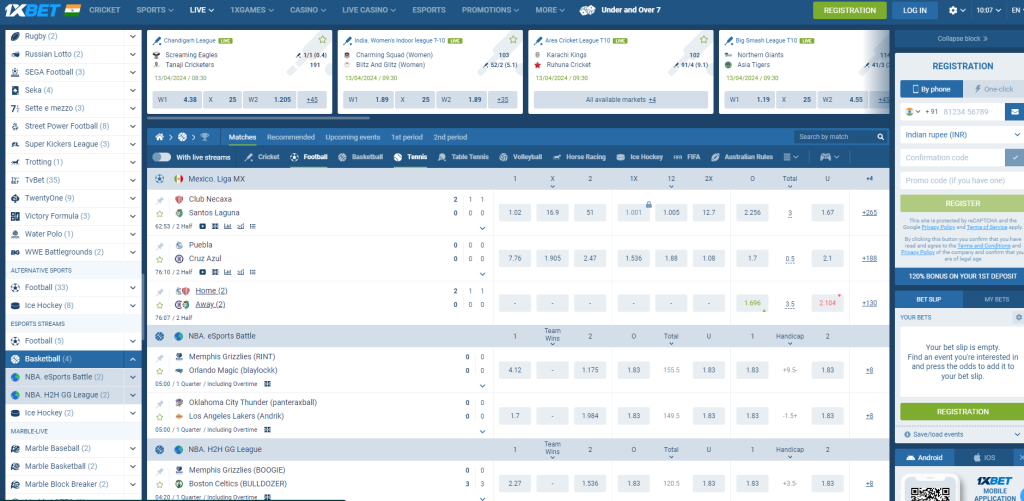This screenshot has height=501, width=1024.
Task: Open the CASINO dropdown menu
Action: 308,10
